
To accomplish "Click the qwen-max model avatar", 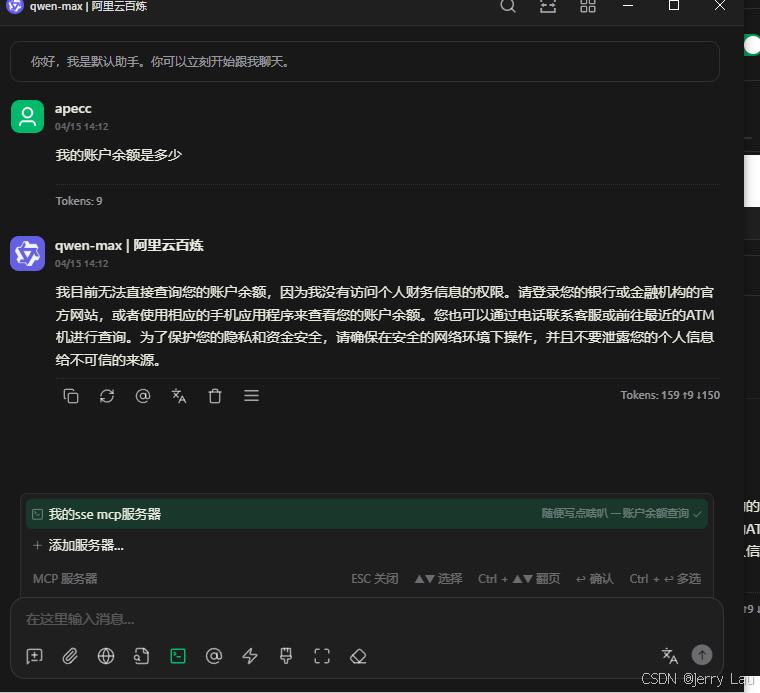I will [x=28, y=253].
